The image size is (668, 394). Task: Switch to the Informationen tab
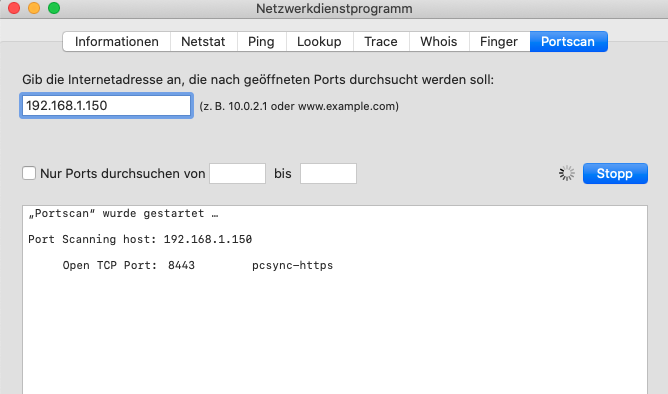point(117,42)
